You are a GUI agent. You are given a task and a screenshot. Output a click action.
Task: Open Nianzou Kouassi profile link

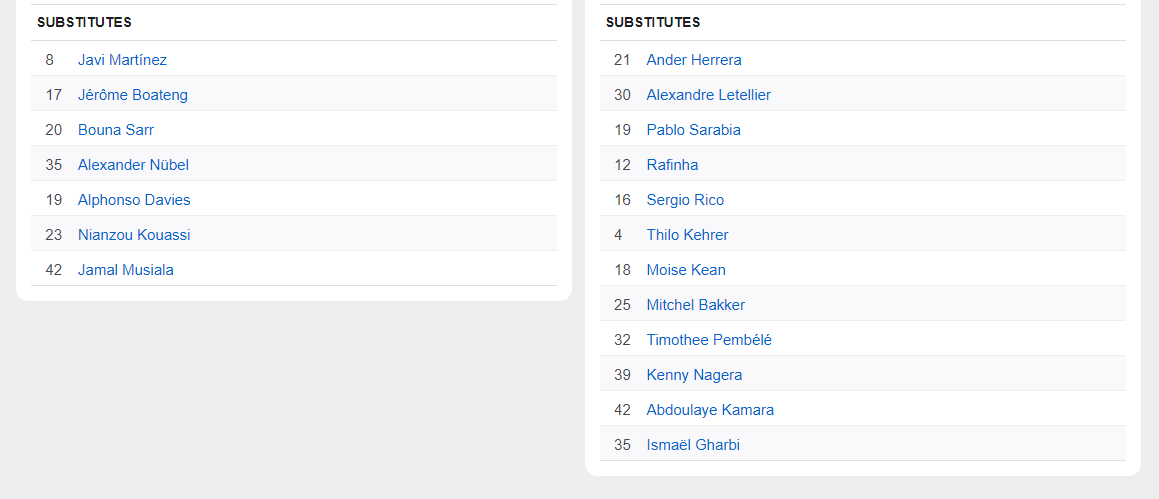click(x=134, y=235)
